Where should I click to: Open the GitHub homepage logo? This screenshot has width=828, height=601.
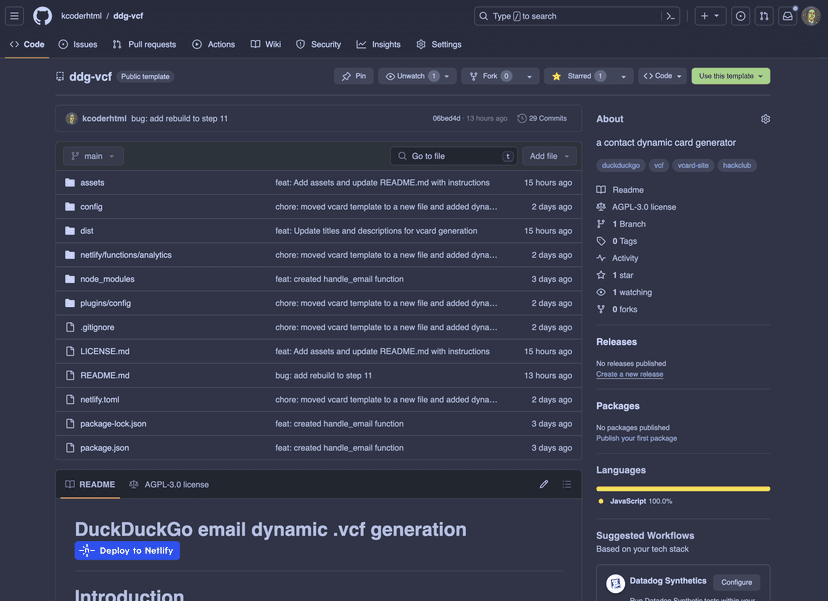[x=42, y=16]
